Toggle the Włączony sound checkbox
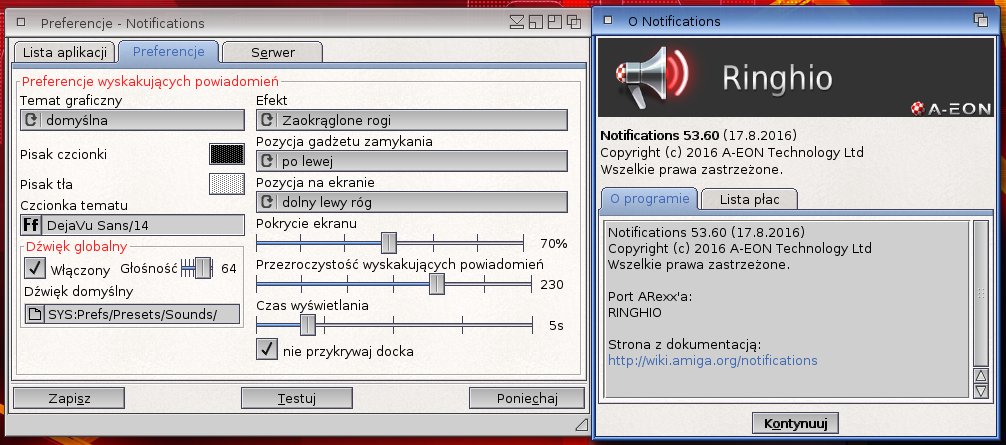Viewport: 1006px width, 445px height. click(35, 268)
